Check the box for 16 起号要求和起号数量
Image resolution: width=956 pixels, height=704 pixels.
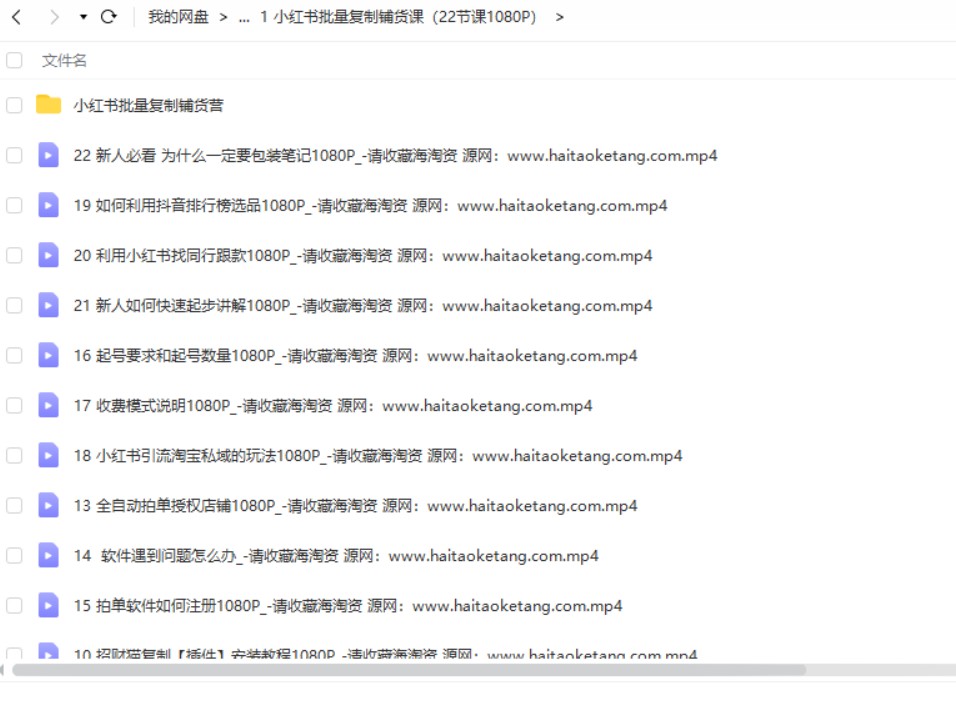pyautogui.click(x=14, y=355)
